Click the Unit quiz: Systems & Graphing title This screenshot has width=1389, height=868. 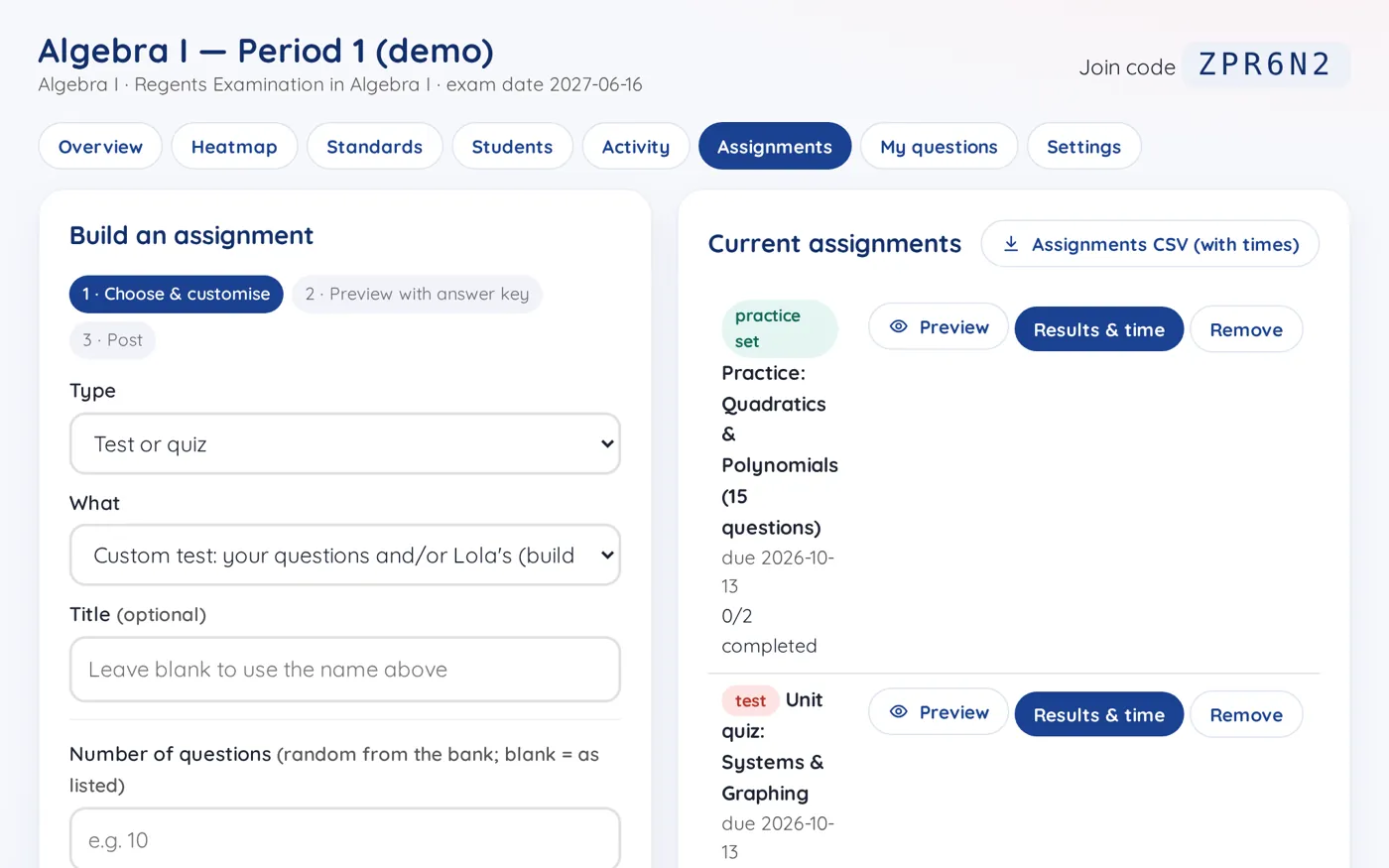[774, 746]
